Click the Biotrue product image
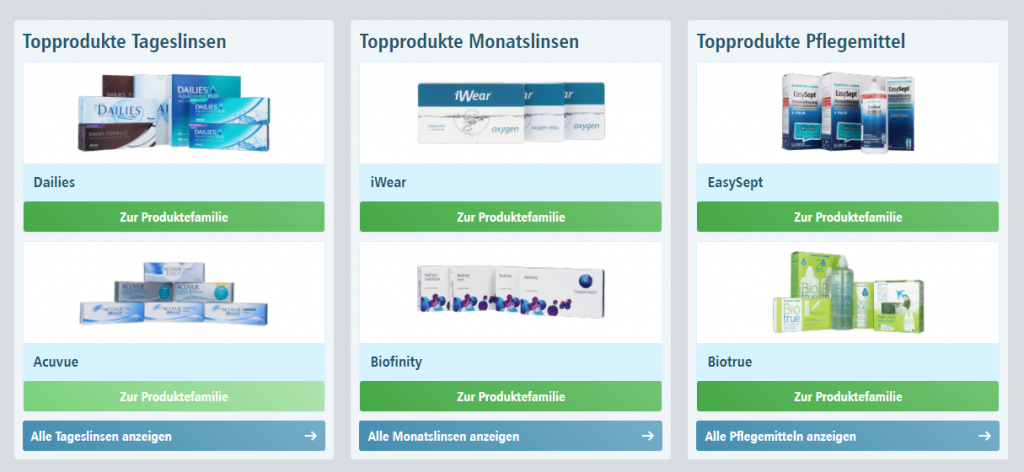 pos(847,292)
